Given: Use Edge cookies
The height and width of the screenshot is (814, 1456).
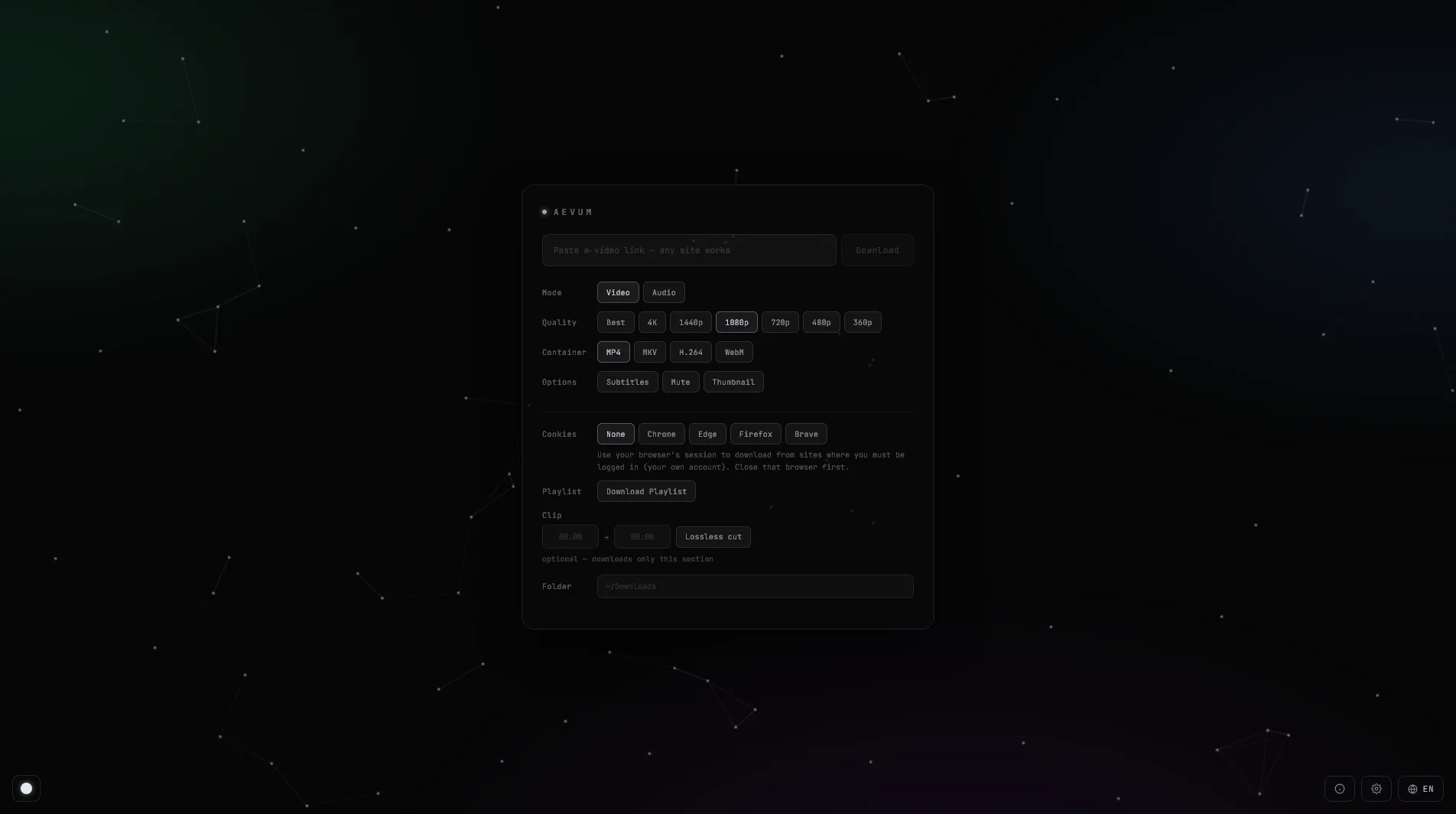Looking at the screenshot, I should (x=707, y=434).
